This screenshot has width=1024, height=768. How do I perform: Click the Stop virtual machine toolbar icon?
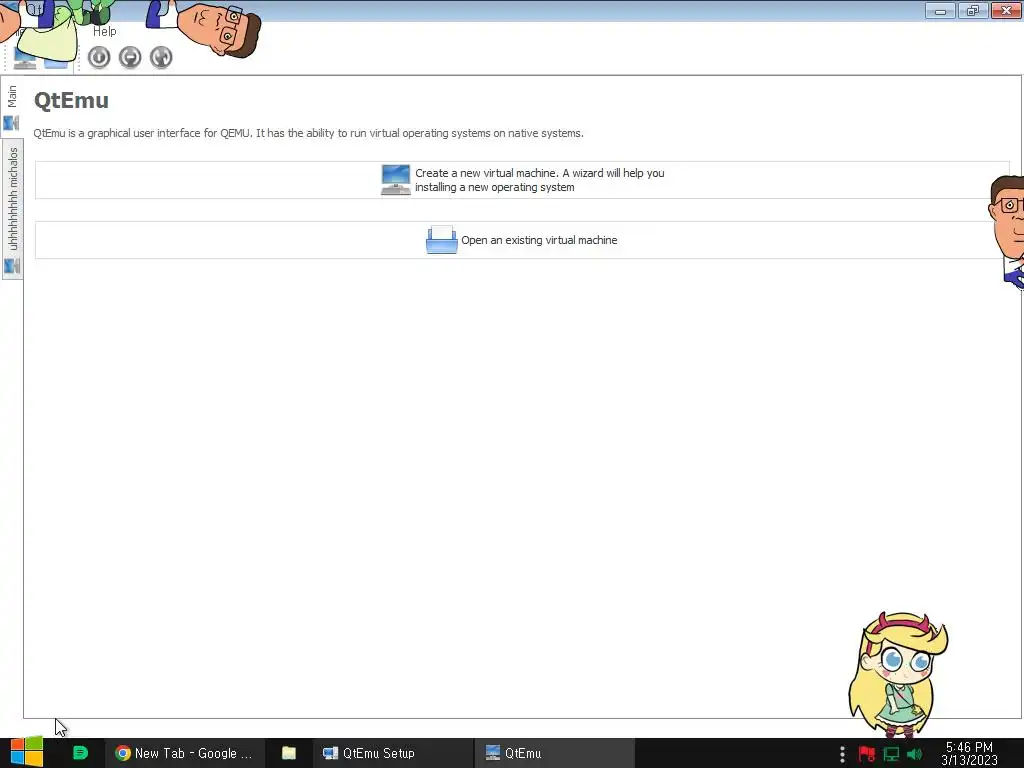(x=130, y=57)
